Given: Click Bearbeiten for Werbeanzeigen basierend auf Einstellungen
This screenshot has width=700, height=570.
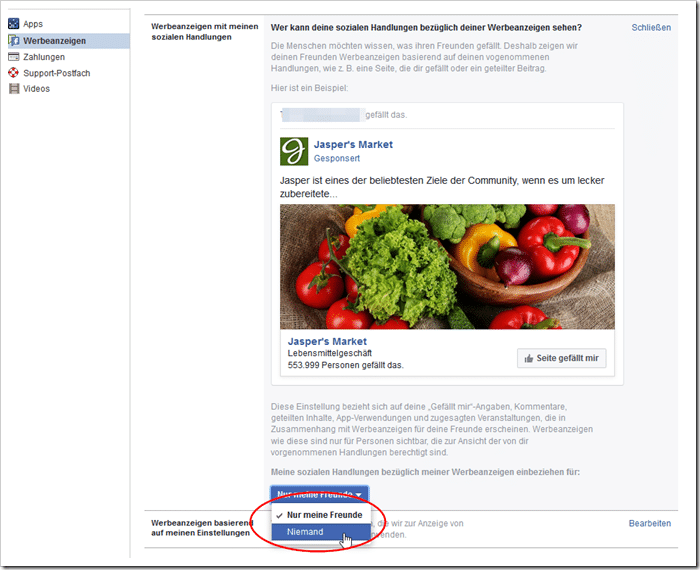Looking at the screenshot, I should (650, 523).
